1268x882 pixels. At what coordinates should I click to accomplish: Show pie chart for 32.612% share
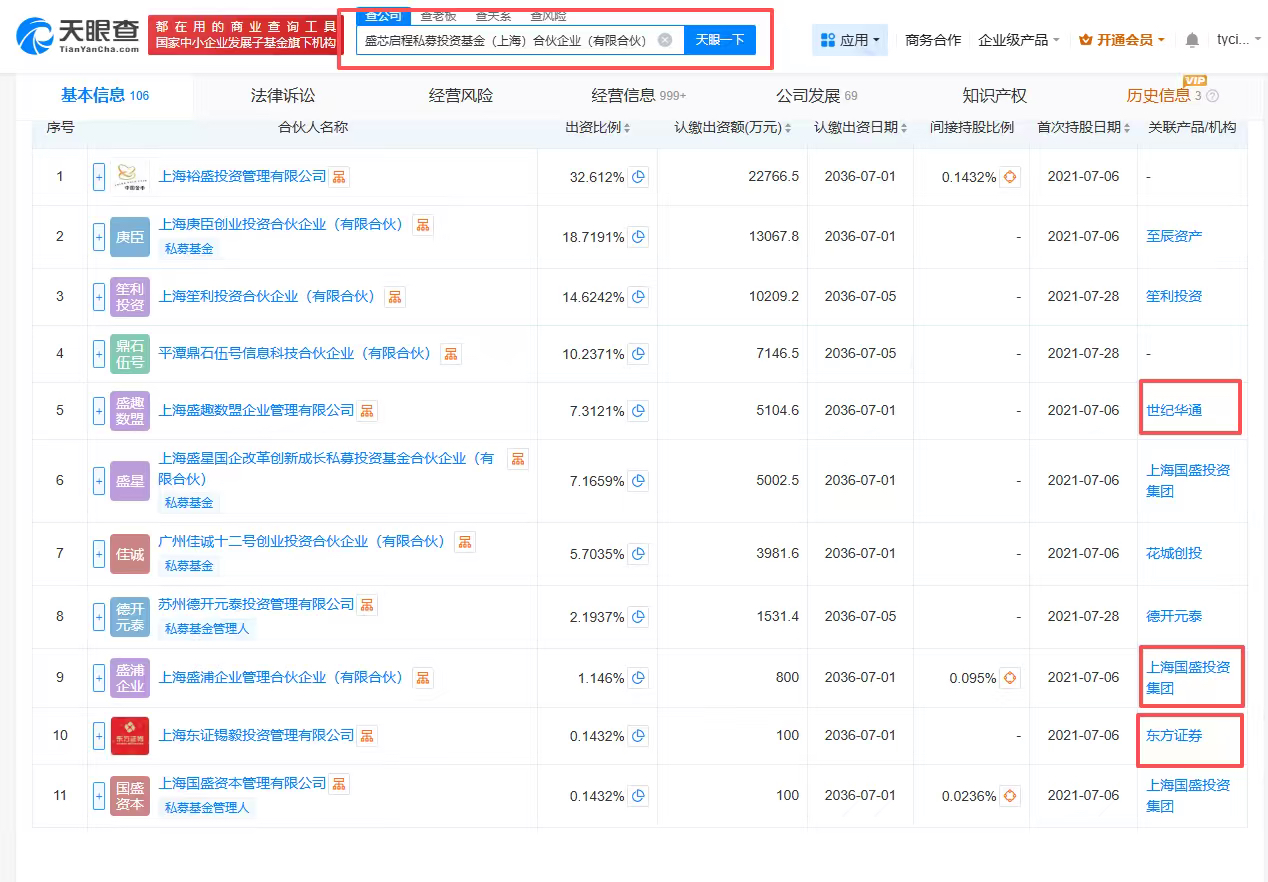pyautogui.click(x=638, y=177)
